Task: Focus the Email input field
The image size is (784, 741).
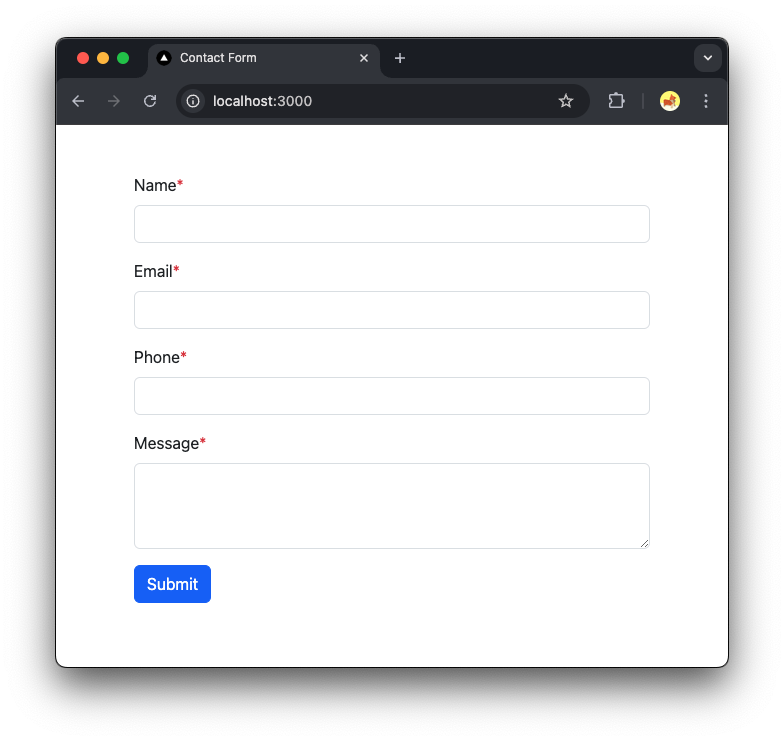Action: point(392,310)
